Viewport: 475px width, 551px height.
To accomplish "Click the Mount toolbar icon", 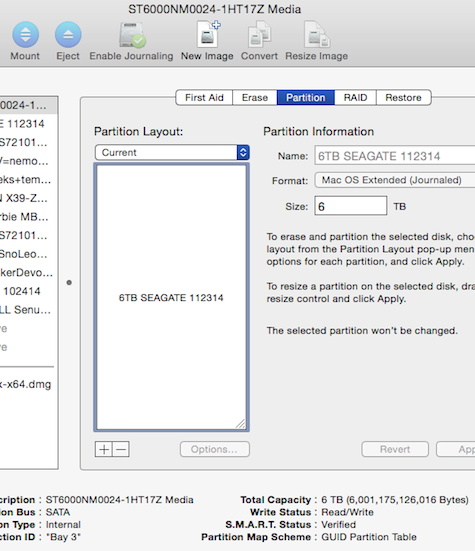I will (25, 35).
